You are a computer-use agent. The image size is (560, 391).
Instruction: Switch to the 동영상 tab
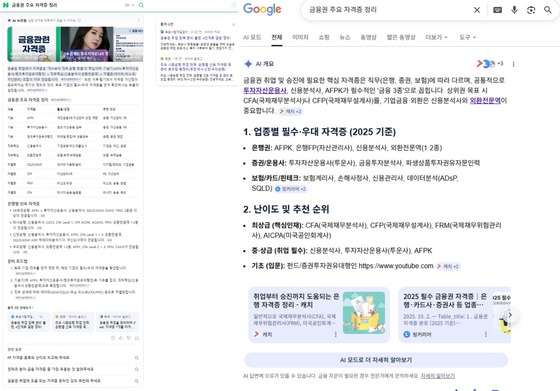(369, 37)
